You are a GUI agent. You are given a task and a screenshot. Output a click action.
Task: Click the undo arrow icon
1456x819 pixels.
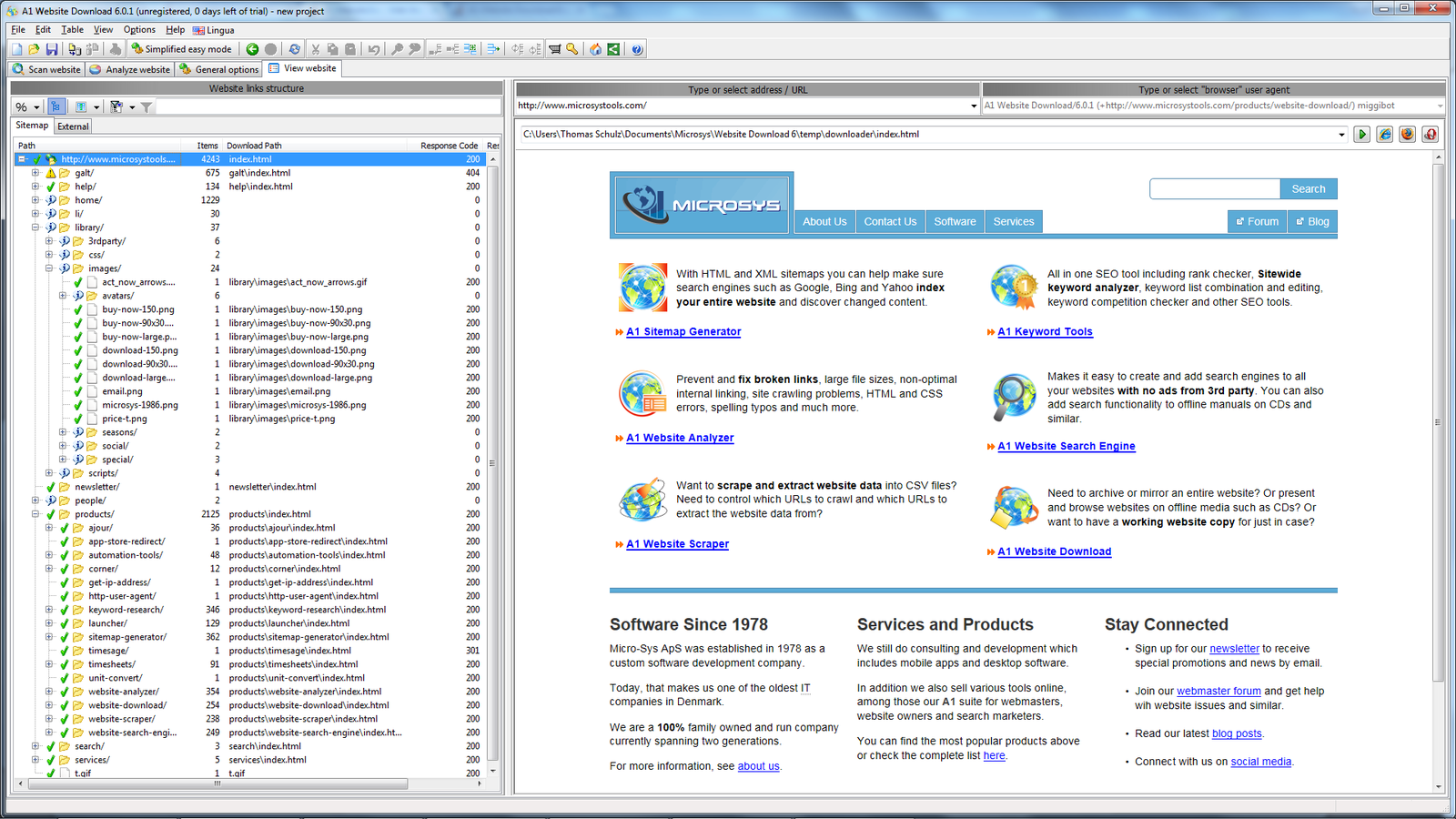373,49
